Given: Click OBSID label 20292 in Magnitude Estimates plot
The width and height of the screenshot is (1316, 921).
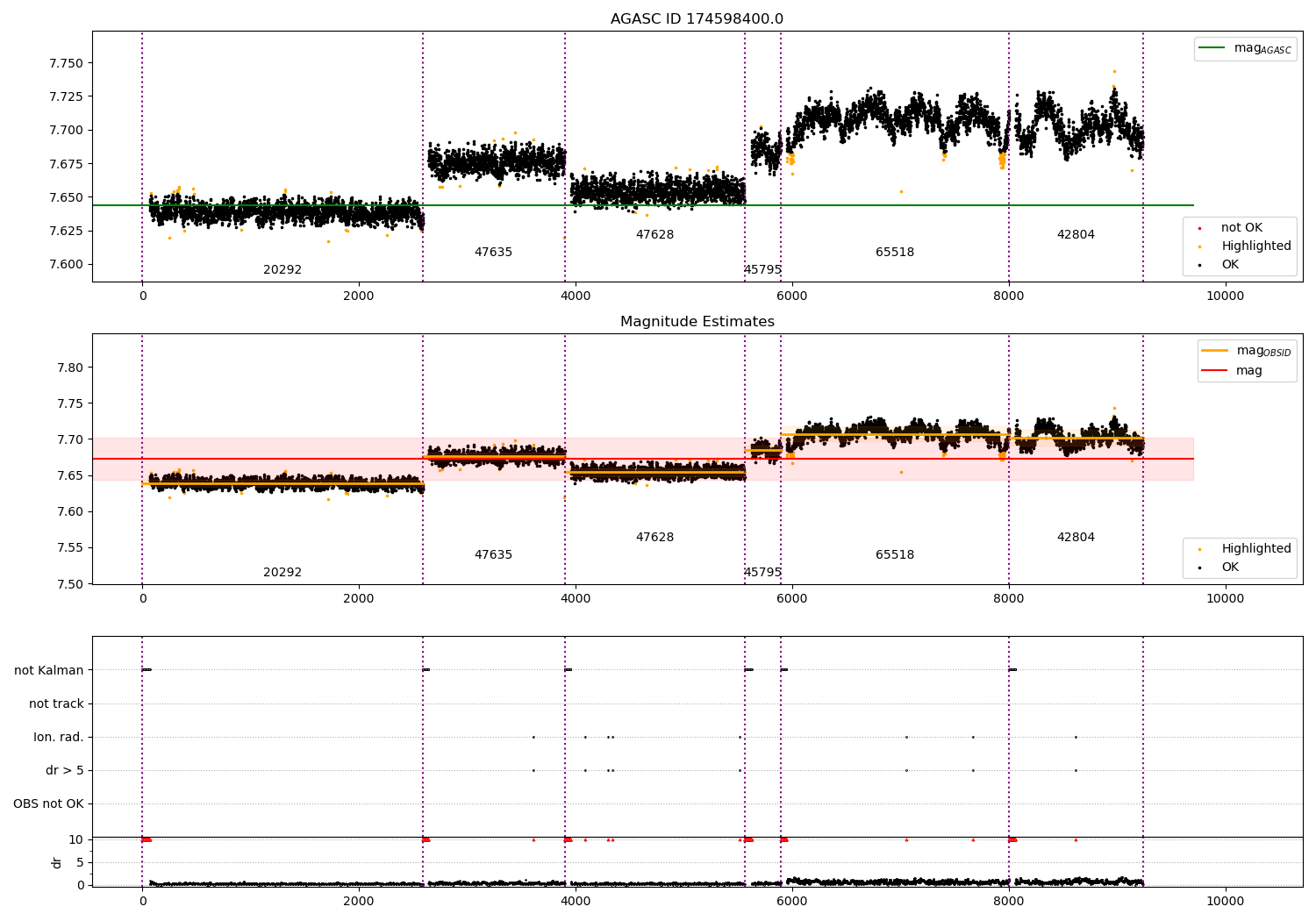Looking at the screenshot, I should 283,573.
